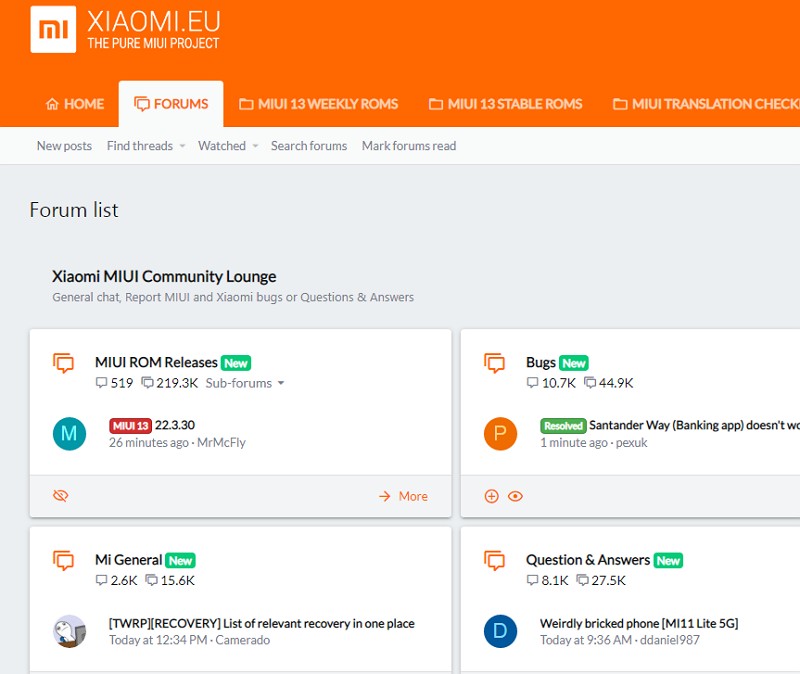Click 'Today at 12:34 PM' timestamp
The height and width of the screenshot is (674, 800).
click(x=158, y=640)
